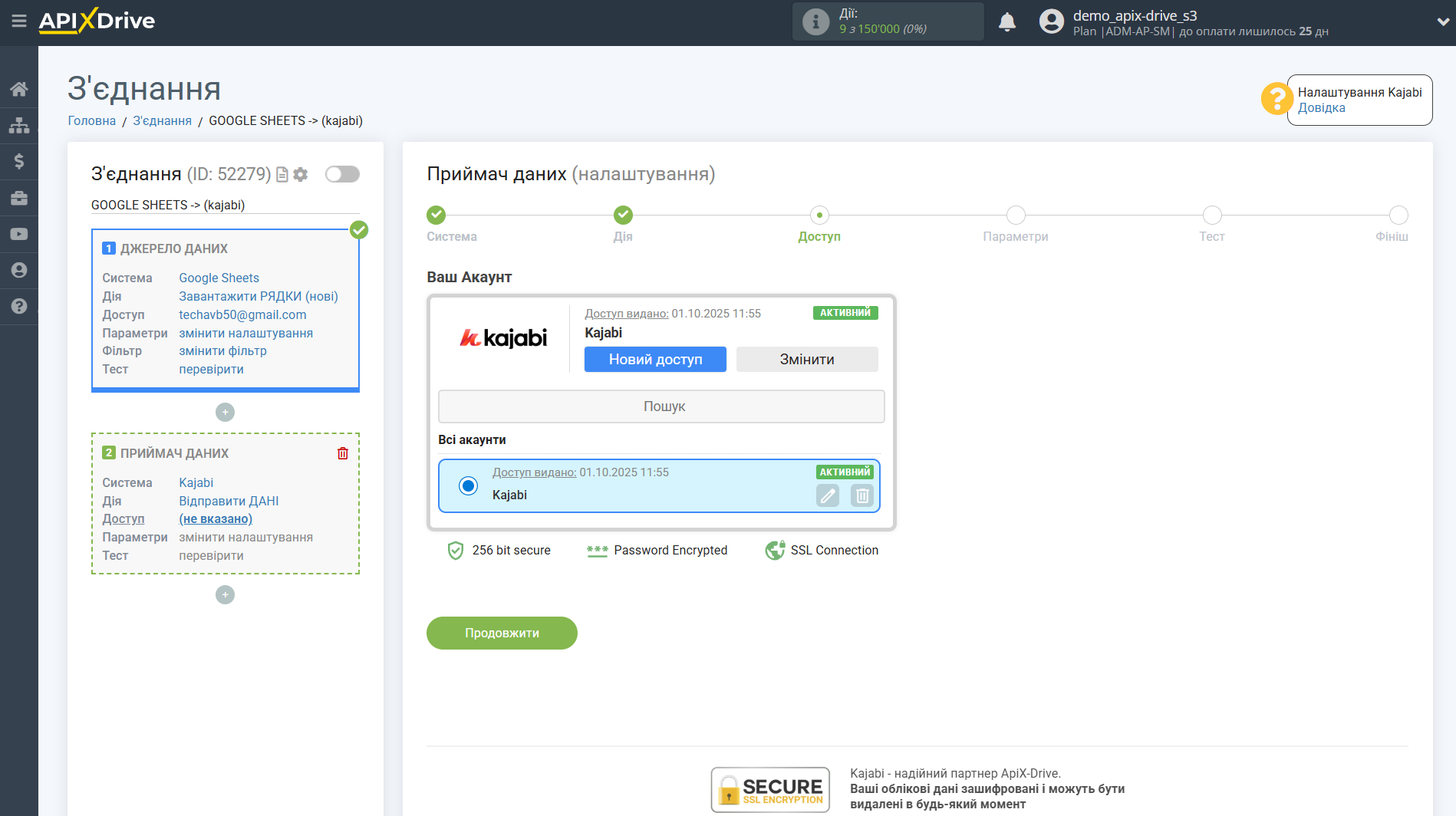Select the Kajabi account radio button

[x=468, y=485]
